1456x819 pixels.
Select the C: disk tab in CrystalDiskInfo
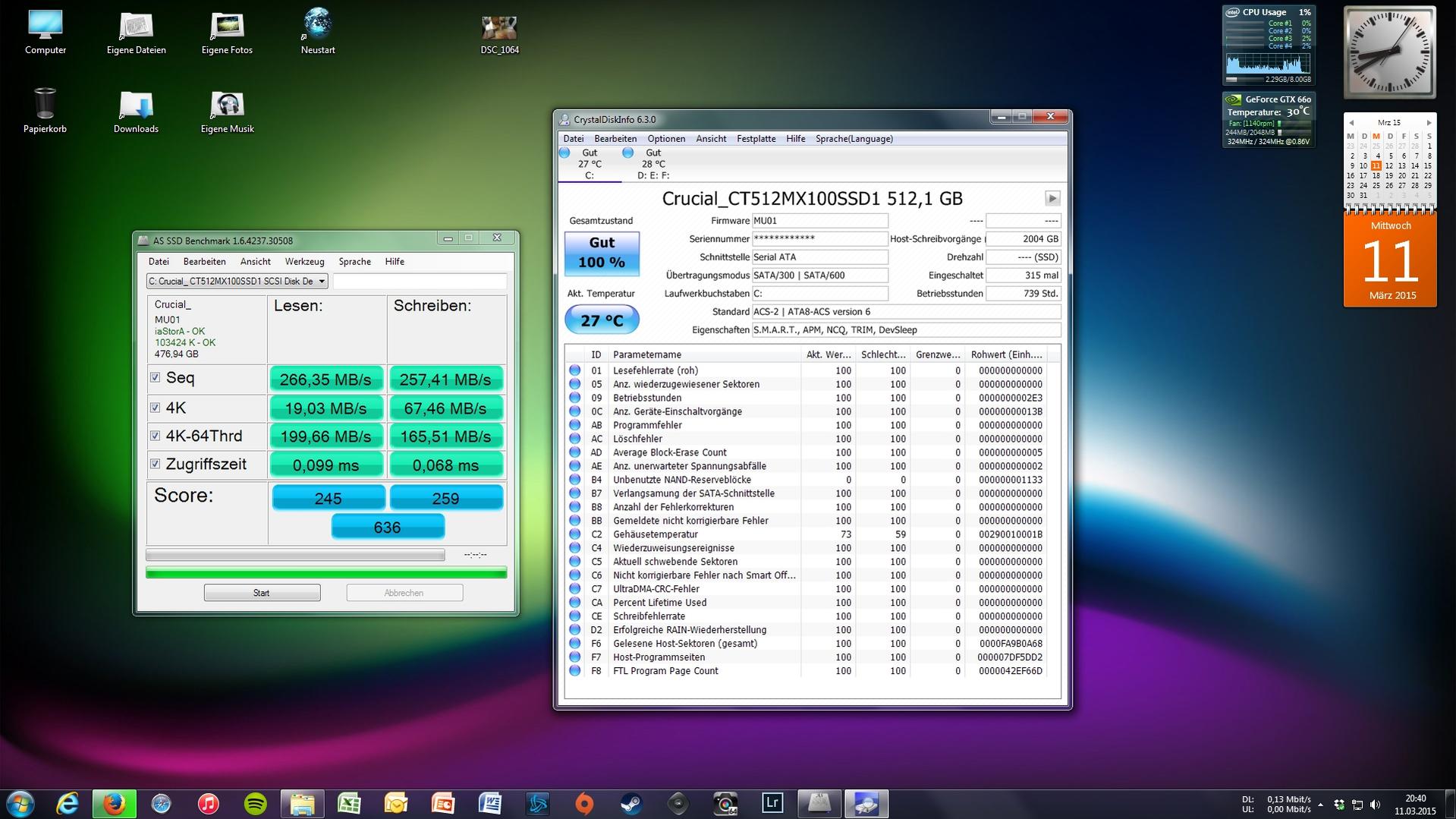590,164
